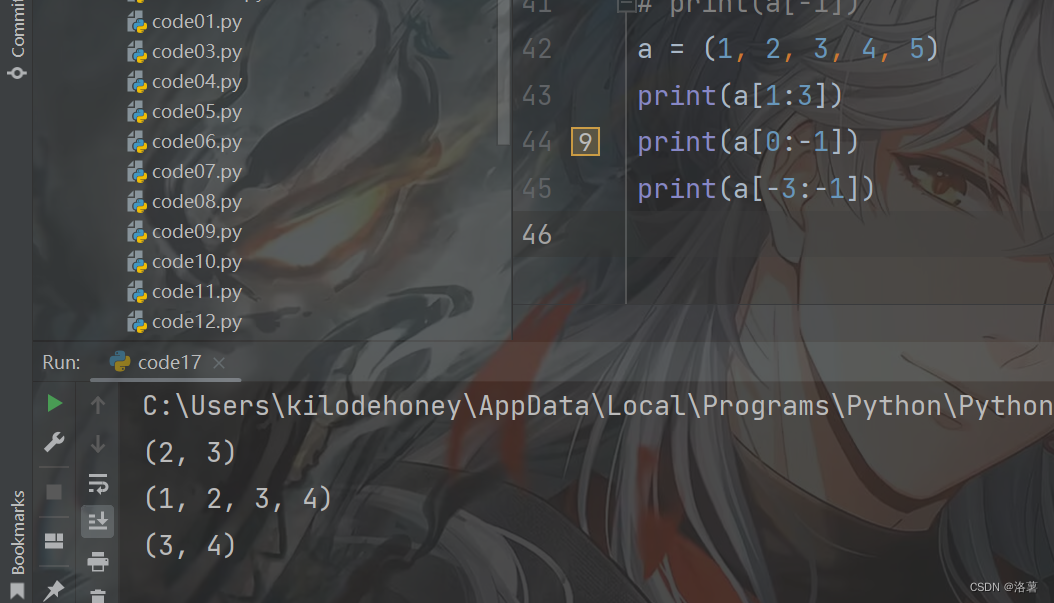Open code06.py in the project tree
1054x603 pixels.
coord(197,142)
